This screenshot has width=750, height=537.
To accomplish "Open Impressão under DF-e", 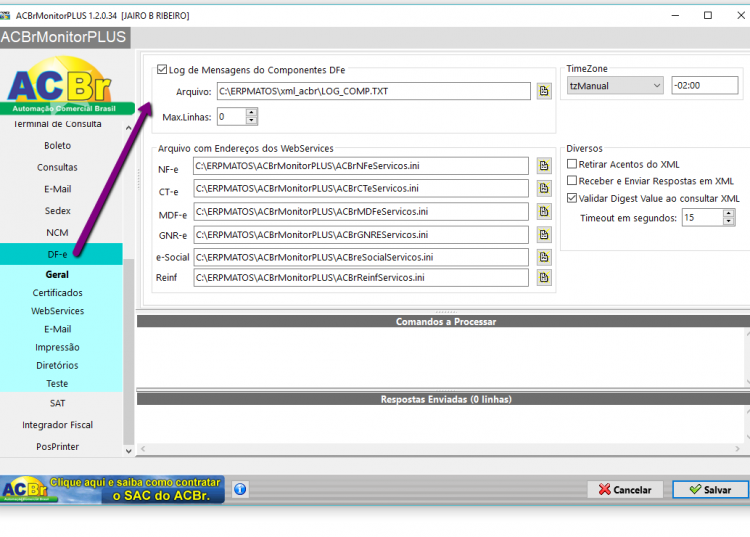I will [x=57, y=347].
